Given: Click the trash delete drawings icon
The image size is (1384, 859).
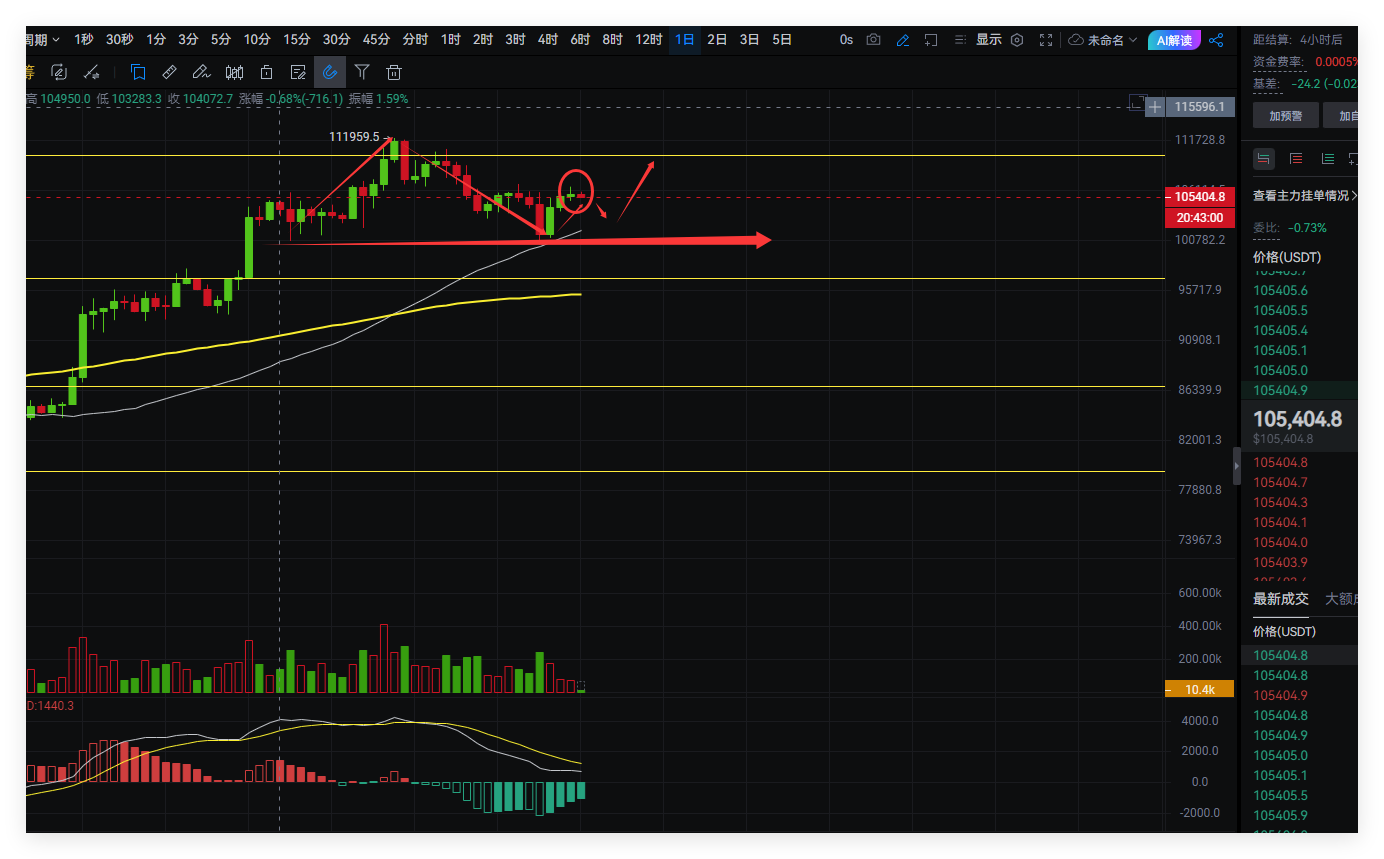Looking at the screenshot, I should [x=394, y=72].
